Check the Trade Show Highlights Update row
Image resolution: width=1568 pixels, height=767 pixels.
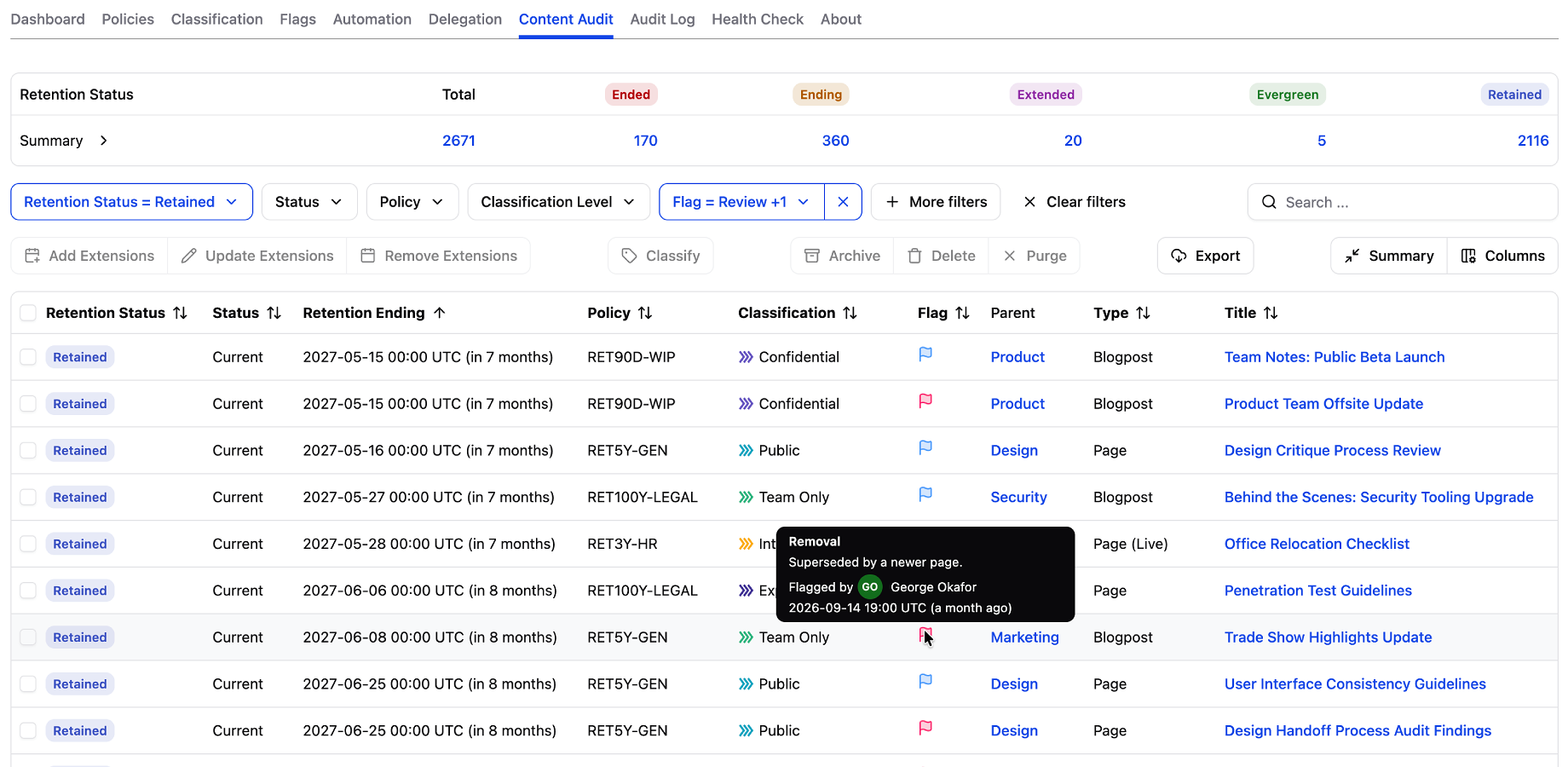28,637
